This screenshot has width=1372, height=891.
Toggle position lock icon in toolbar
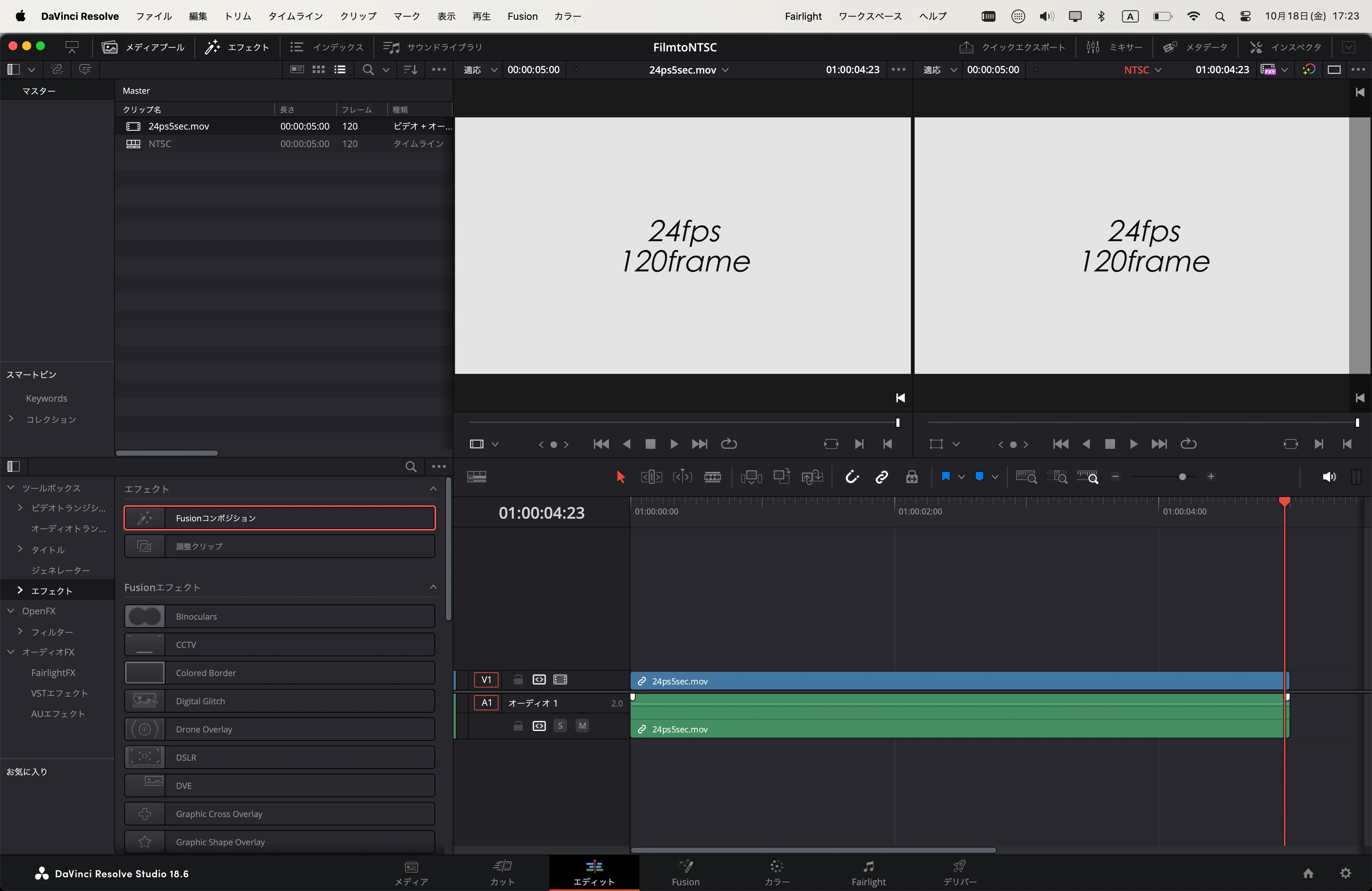coord(911,477)
